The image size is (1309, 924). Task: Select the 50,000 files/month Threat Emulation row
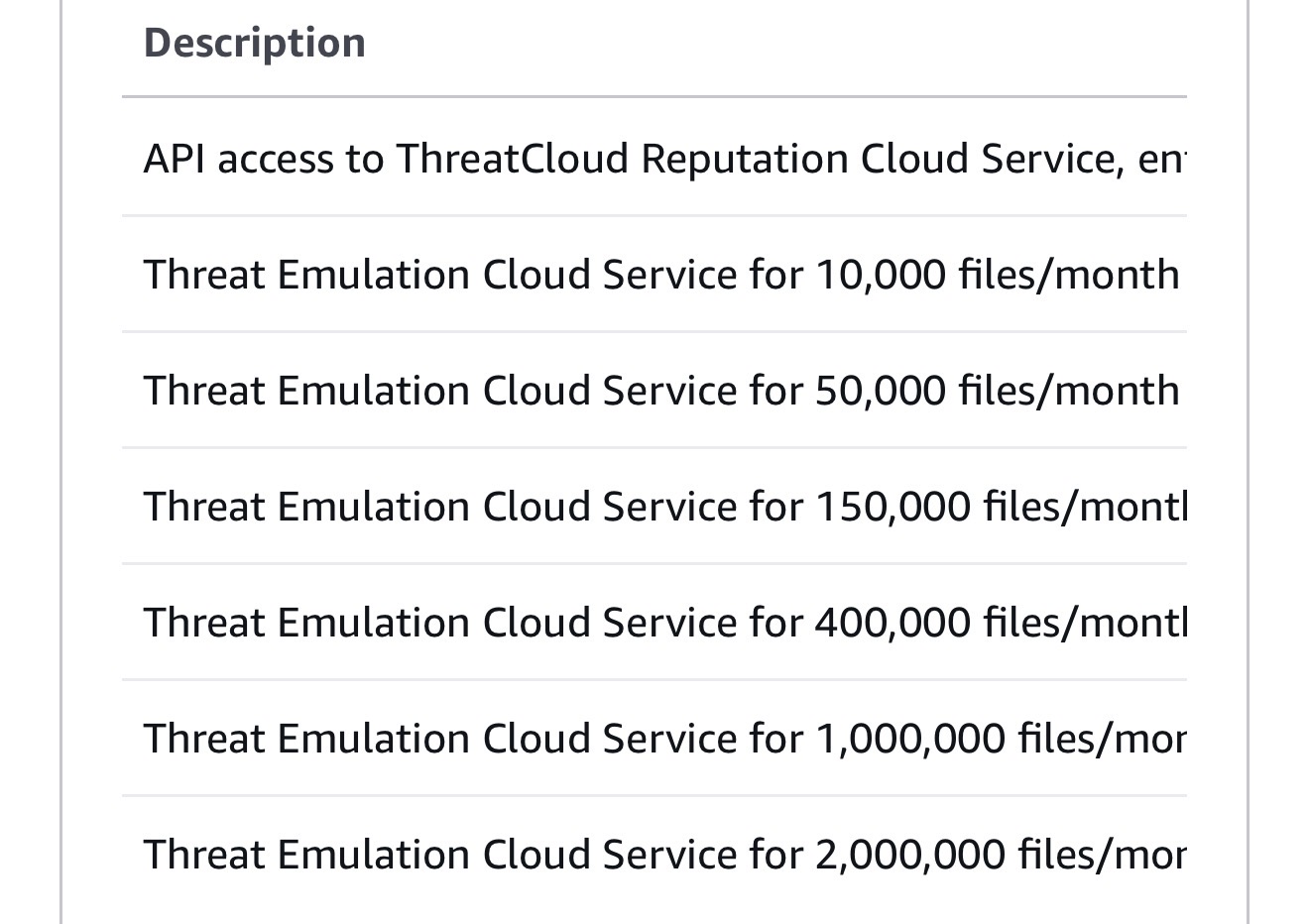click(654, 391)
